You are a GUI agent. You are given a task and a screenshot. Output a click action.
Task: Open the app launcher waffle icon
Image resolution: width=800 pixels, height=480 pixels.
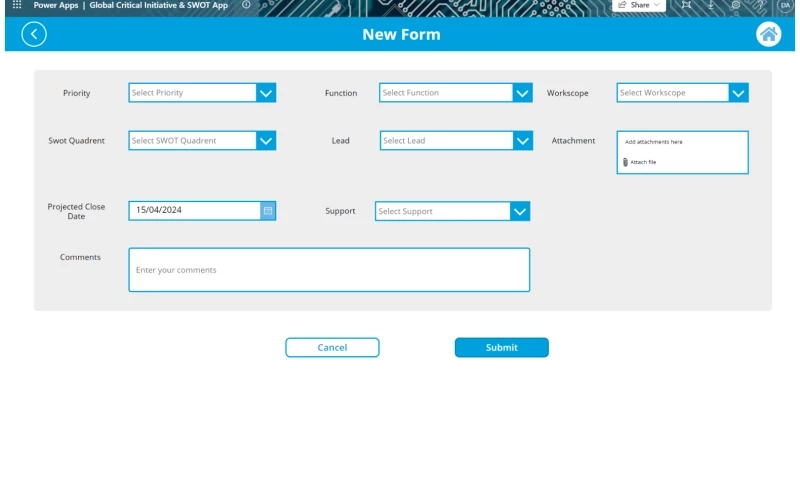(x=16, y=5)
